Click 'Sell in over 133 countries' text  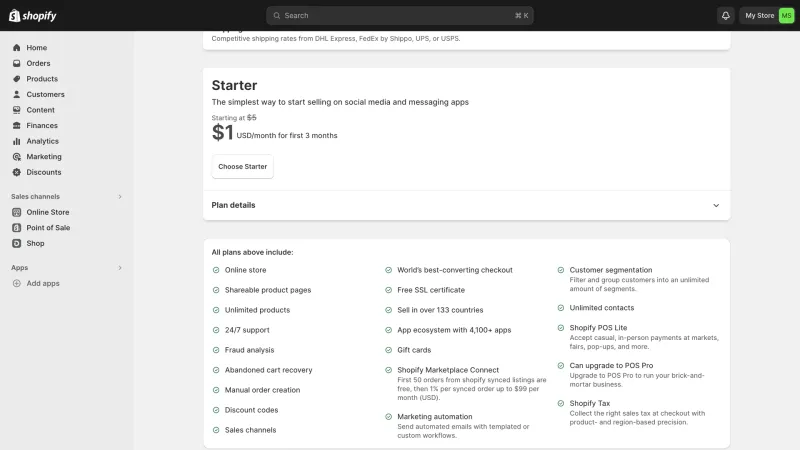[x=440, y=310]
